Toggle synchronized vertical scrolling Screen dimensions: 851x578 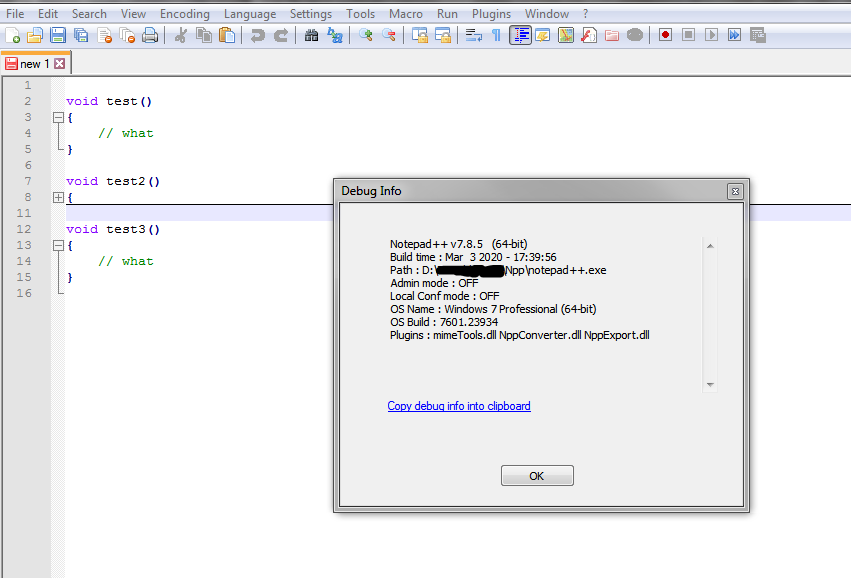tap(420, 35)
